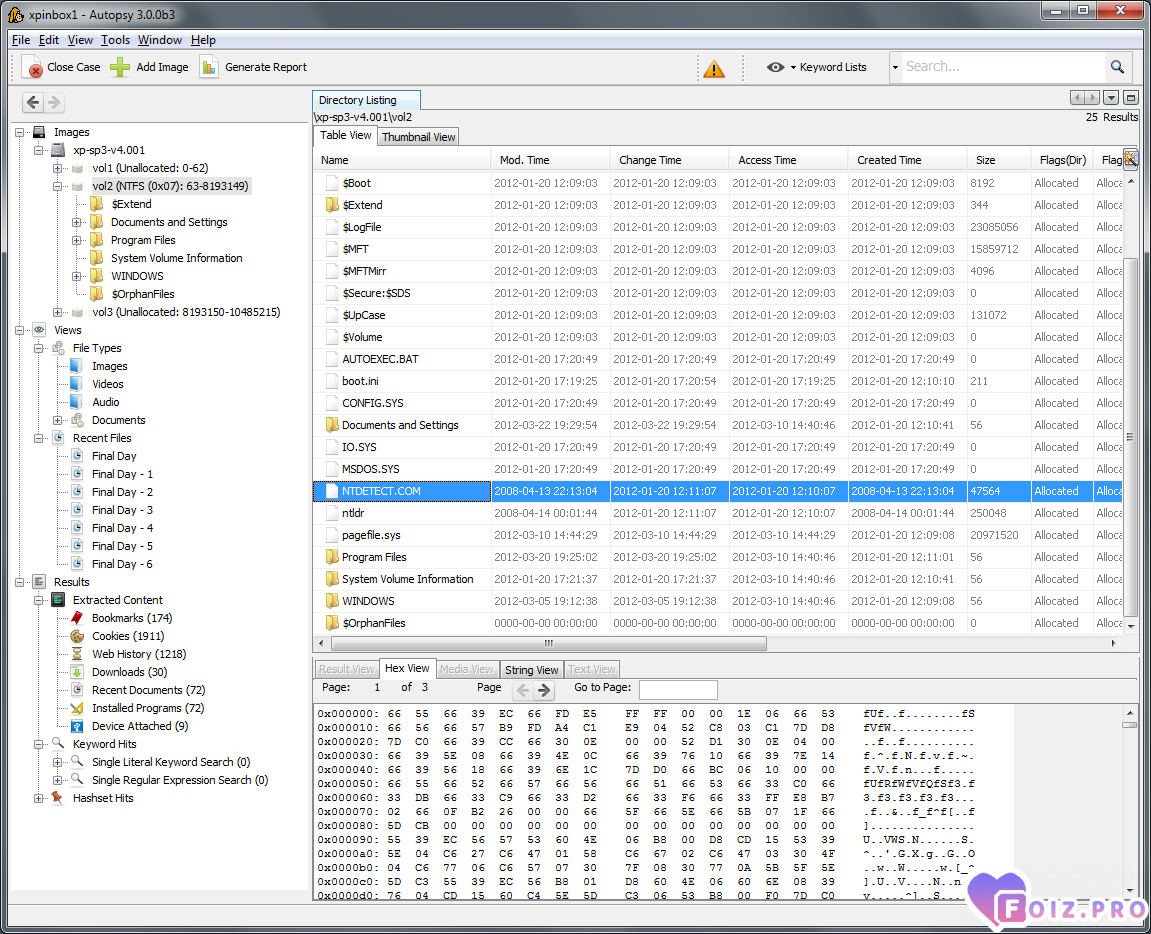Image resolution: width=1151 pixels, height=934 pixels.
Task: Expand Single Literal Keyword Search node
Action: click(x=57, y=762)
